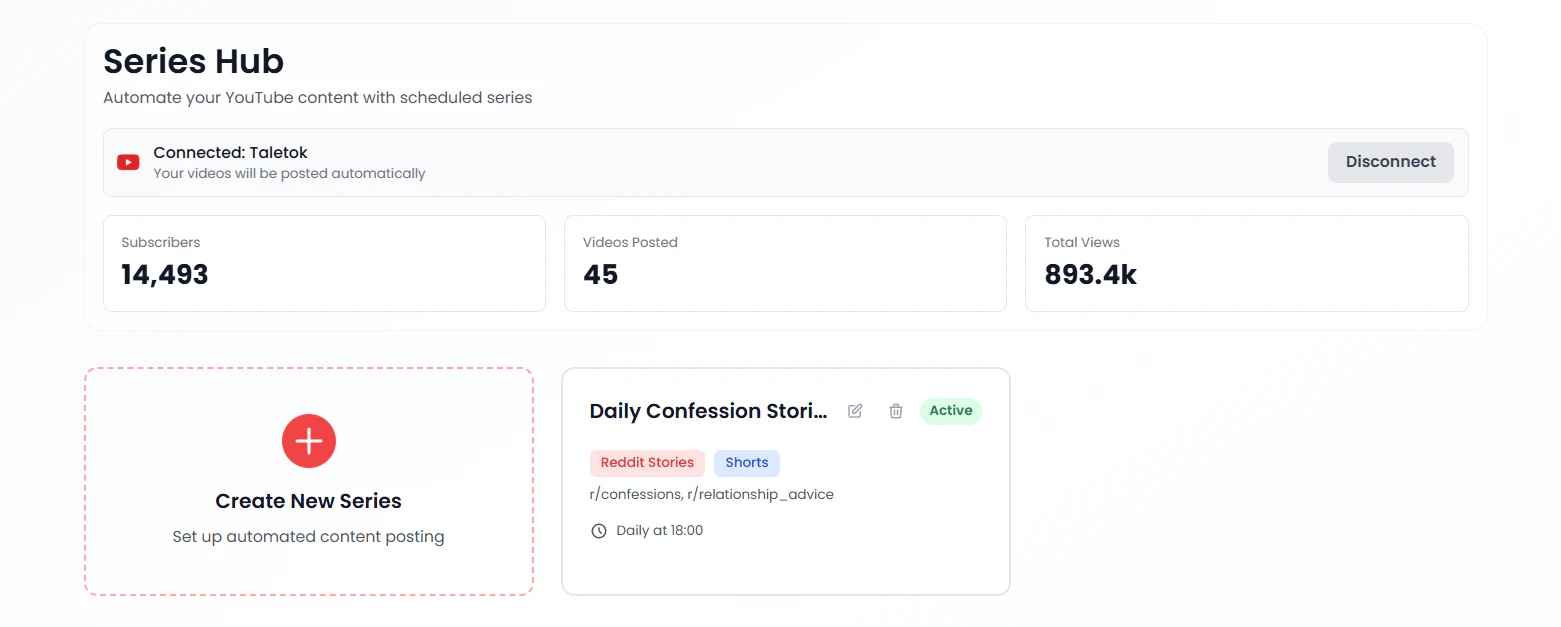The height and width of the screenshot is (627, 1561).
Task: Toggle the Active status badge
Action: pos(950,411)
